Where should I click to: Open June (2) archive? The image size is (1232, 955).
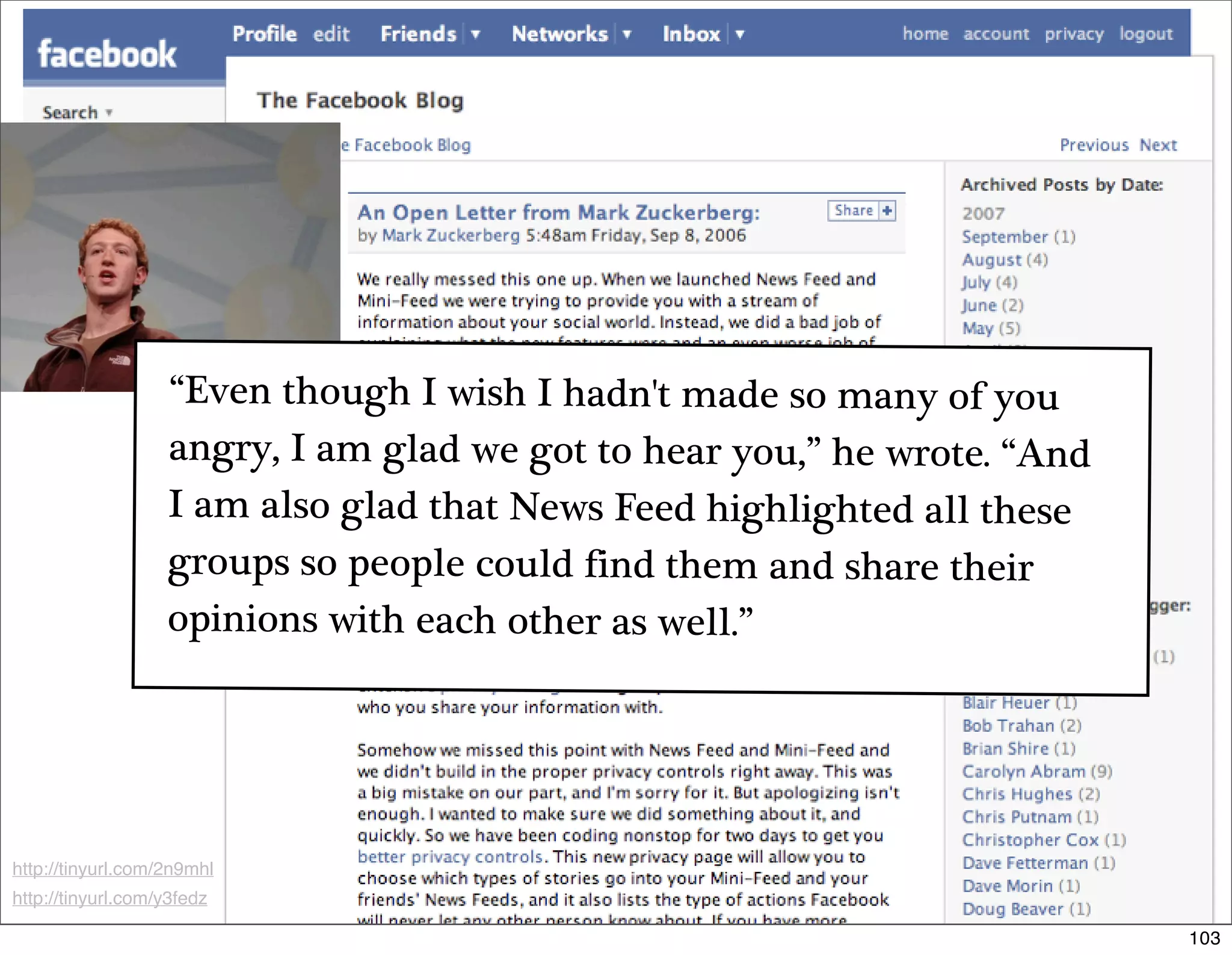[x=993, y=306]
